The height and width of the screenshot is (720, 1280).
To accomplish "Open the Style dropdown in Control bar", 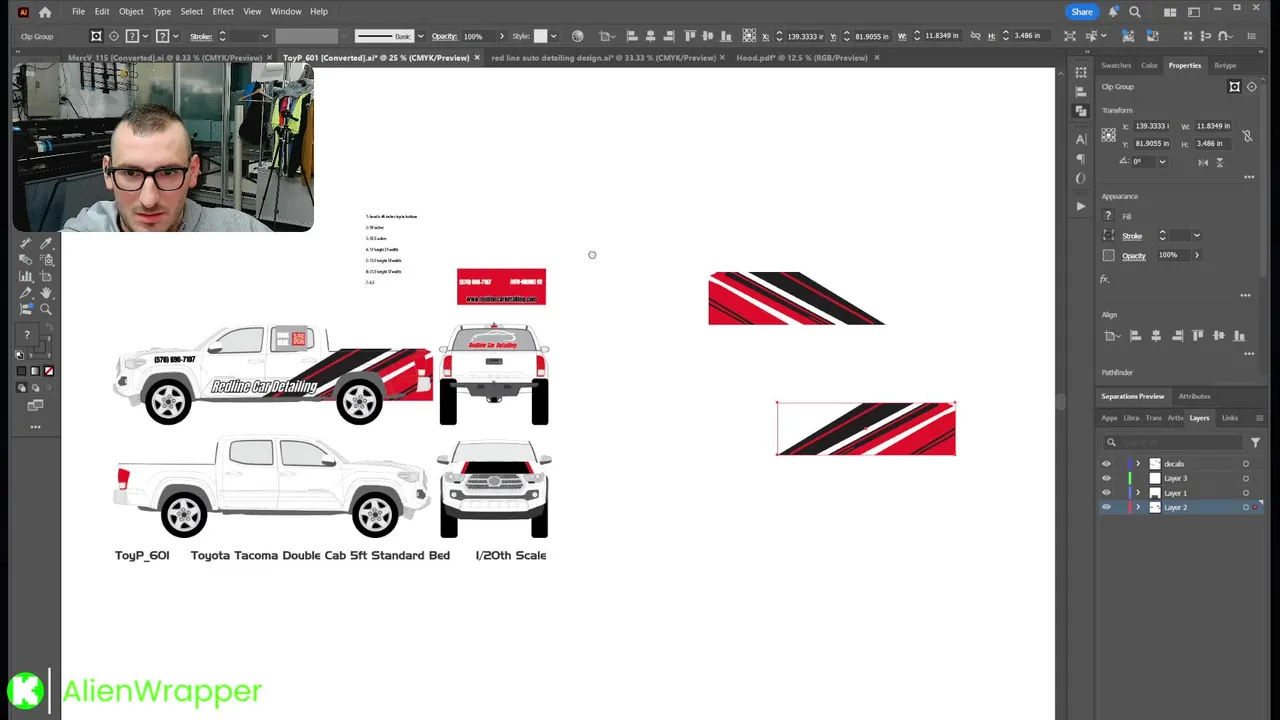I will tap(555, 36).
